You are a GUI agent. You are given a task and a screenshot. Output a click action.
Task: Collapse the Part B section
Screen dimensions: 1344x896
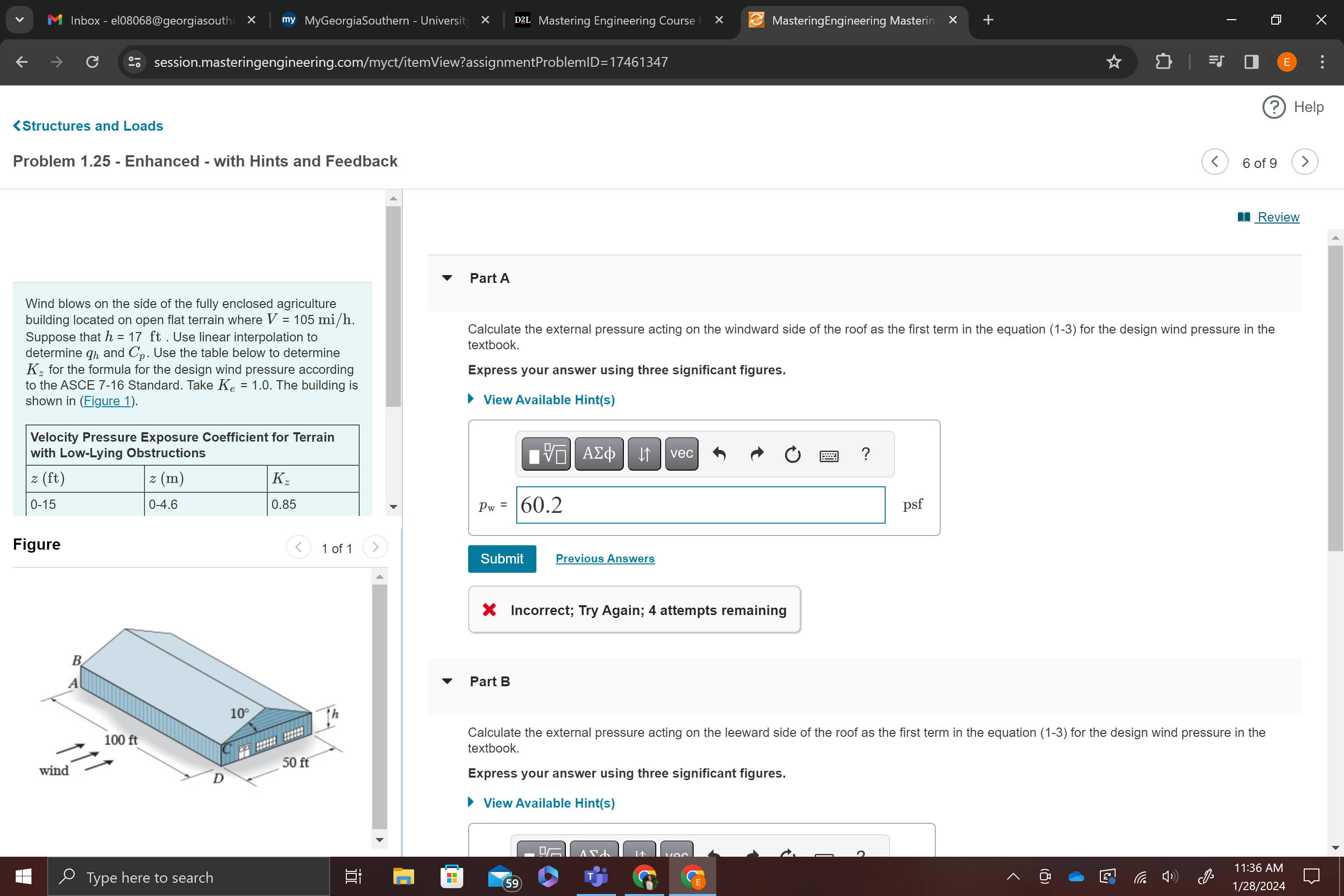pos(447,681)
